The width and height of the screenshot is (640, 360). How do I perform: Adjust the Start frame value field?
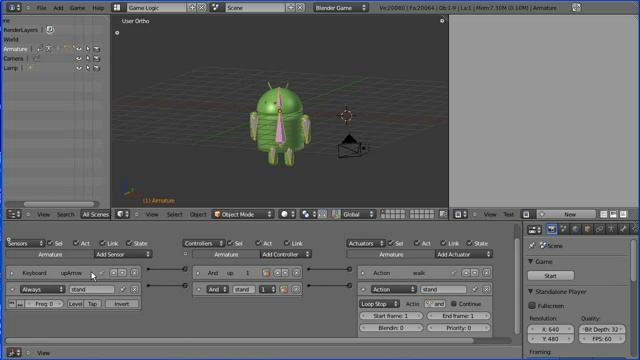[391, 316]
